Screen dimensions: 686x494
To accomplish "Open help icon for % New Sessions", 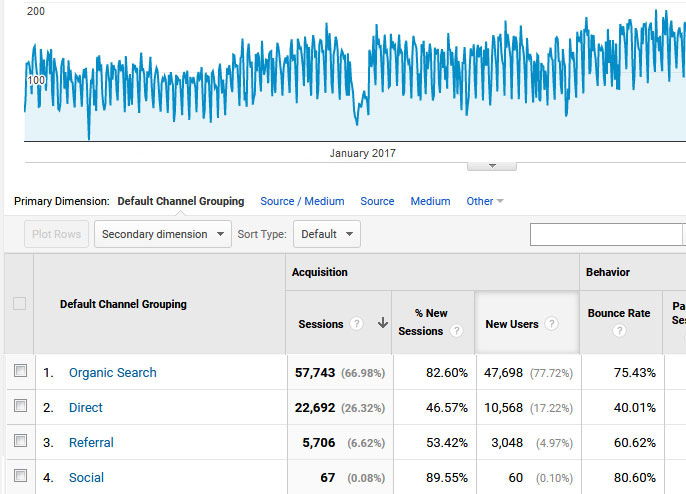I will pos(456,331).
